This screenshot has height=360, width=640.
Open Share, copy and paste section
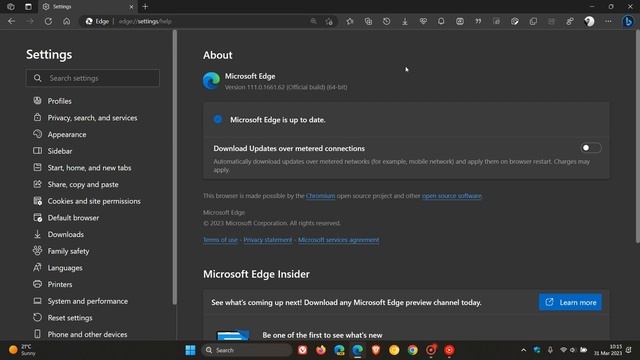(x=76, y=184)
